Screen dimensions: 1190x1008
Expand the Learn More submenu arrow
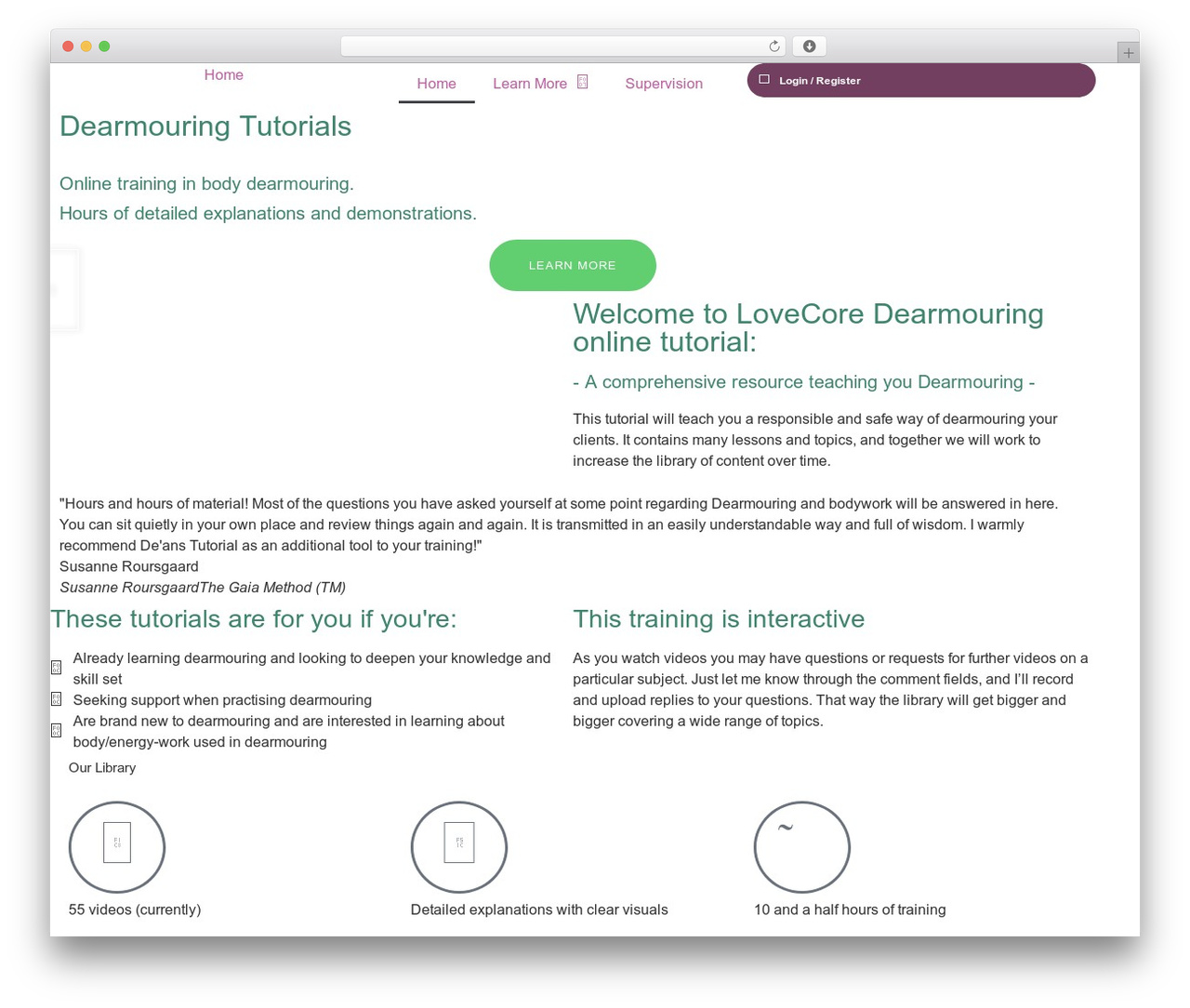click(583, 82)
